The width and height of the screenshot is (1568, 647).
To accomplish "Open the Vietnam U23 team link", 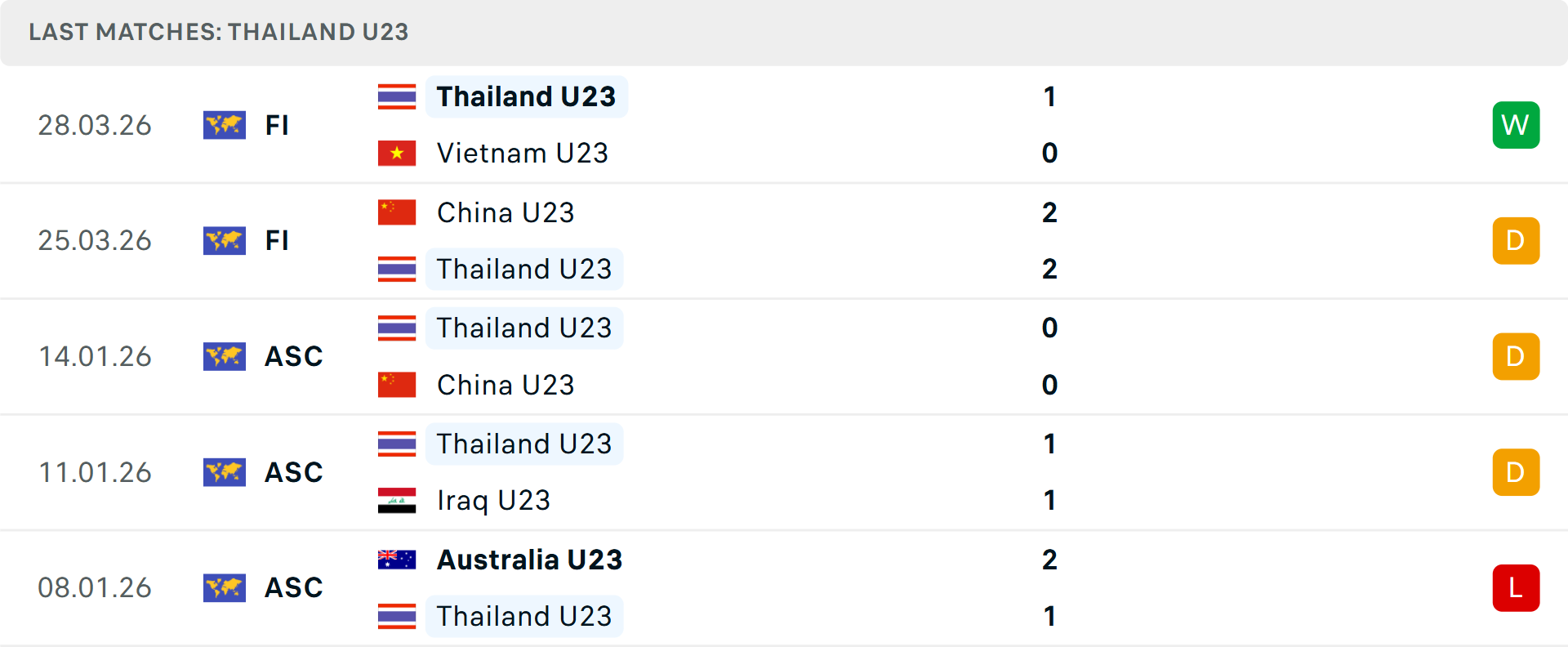I will coord(523,153).
